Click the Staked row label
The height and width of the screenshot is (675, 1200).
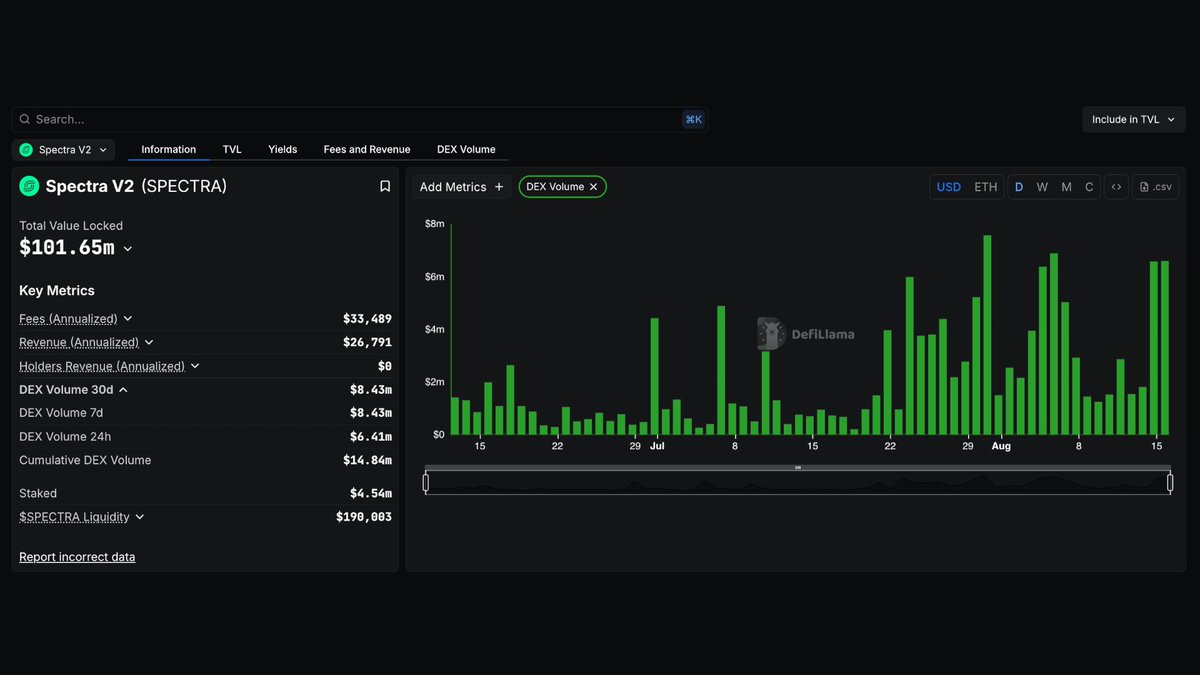(38, 493)
